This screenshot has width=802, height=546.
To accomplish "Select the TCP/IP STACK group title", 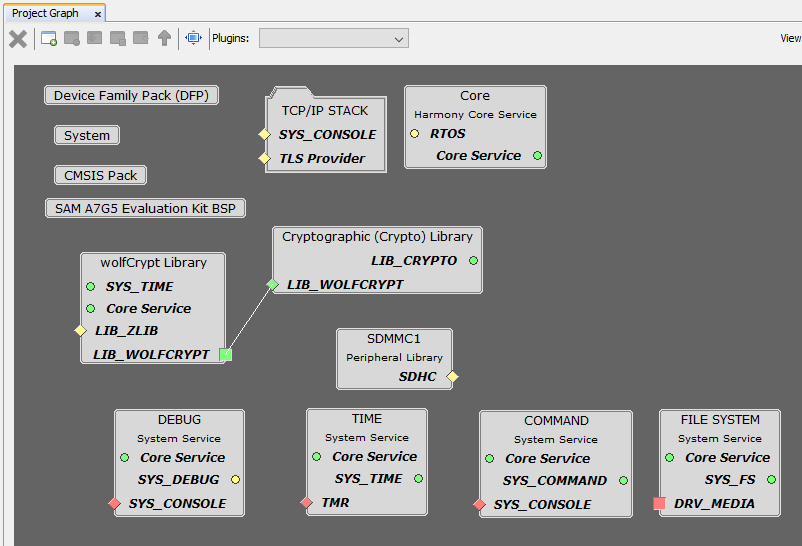I will (x=325, y=111).
